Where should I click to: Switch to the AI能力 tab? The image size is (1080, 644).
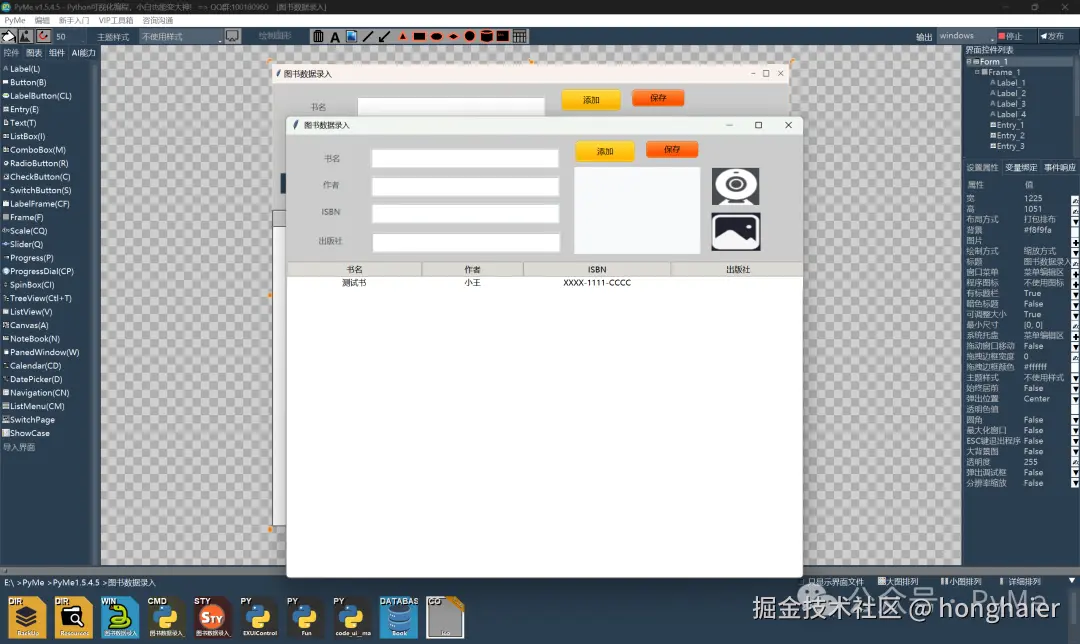[83, 52]
